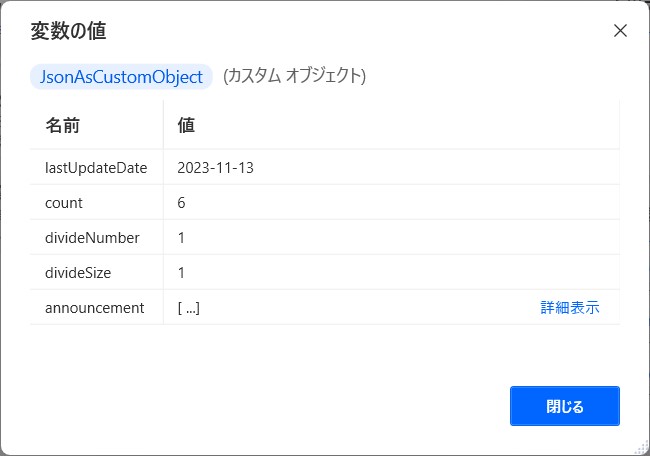650x456 pixels.
Task: Click the 値 column header
Action: [x=186, y=125]
